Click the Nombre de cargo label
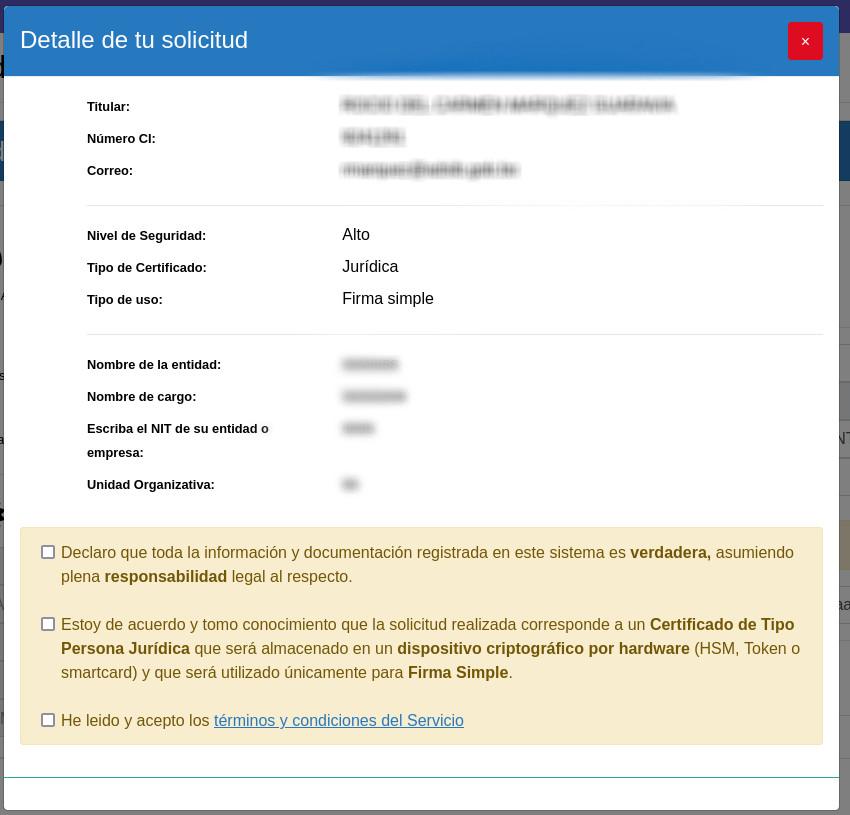This screenshot has height=815, width=850. 141,397
